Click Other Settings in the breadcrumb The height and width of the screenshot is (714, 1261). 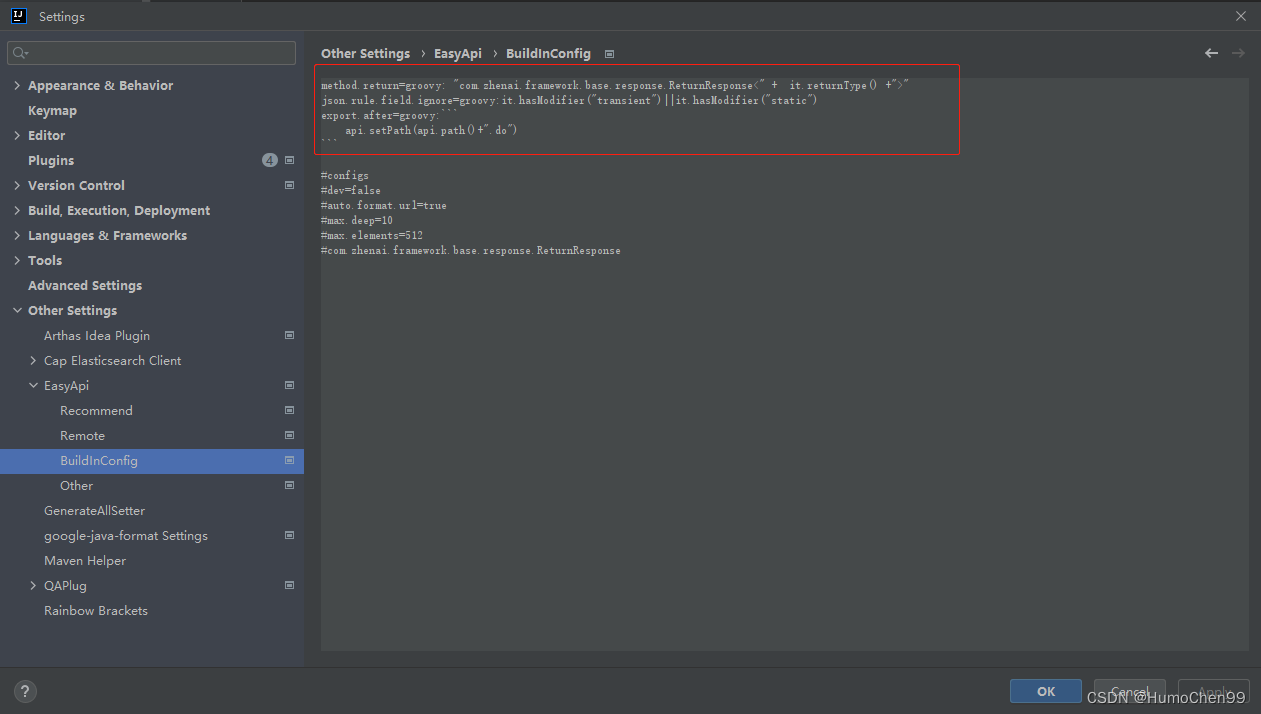365,53
